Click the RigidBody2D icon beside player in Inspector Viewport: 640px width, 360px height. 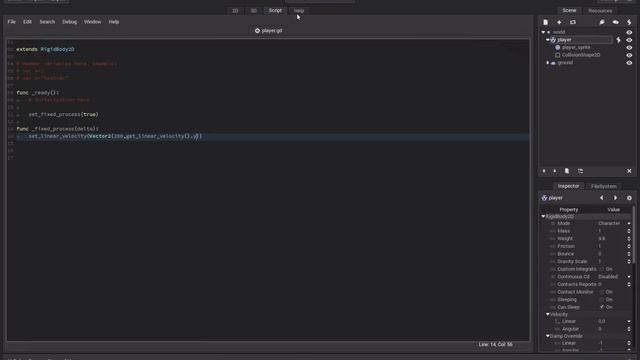click(544, 198)
